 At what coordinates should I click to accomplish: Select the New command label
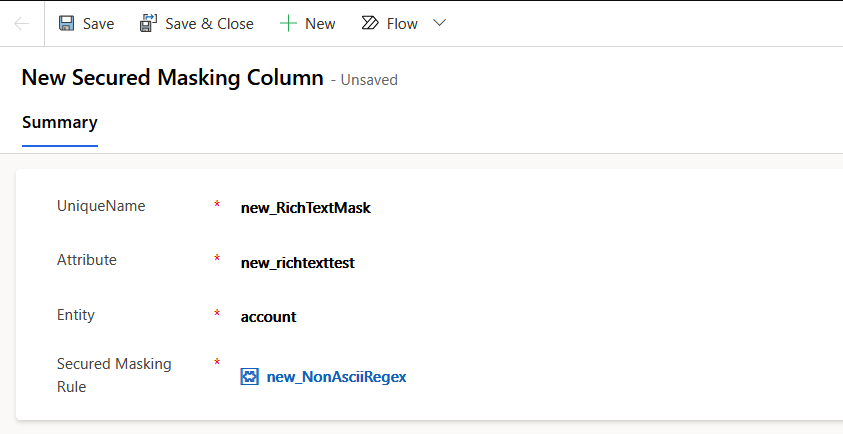coord(320,23)
